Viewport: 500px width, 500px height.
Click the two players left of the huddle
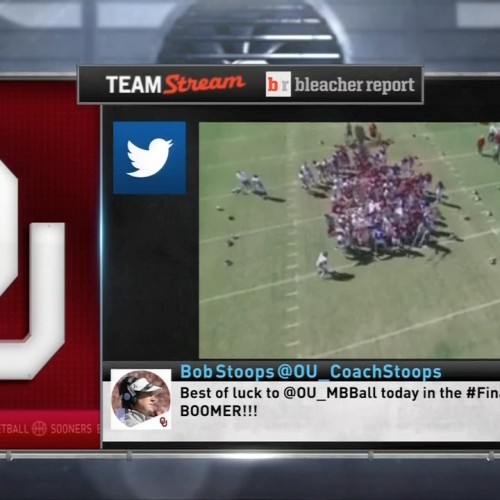(x=252, y=183)
